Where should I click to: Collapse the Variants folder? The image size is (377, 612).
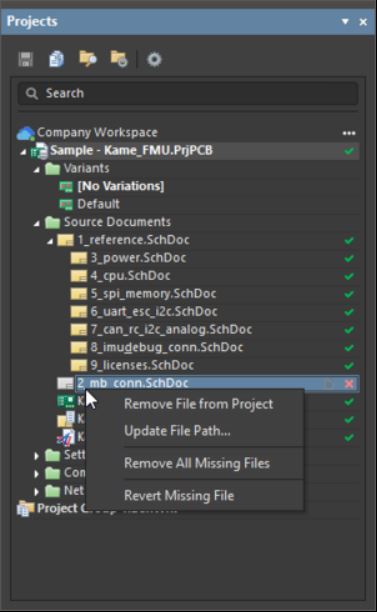tap(37, 169)
